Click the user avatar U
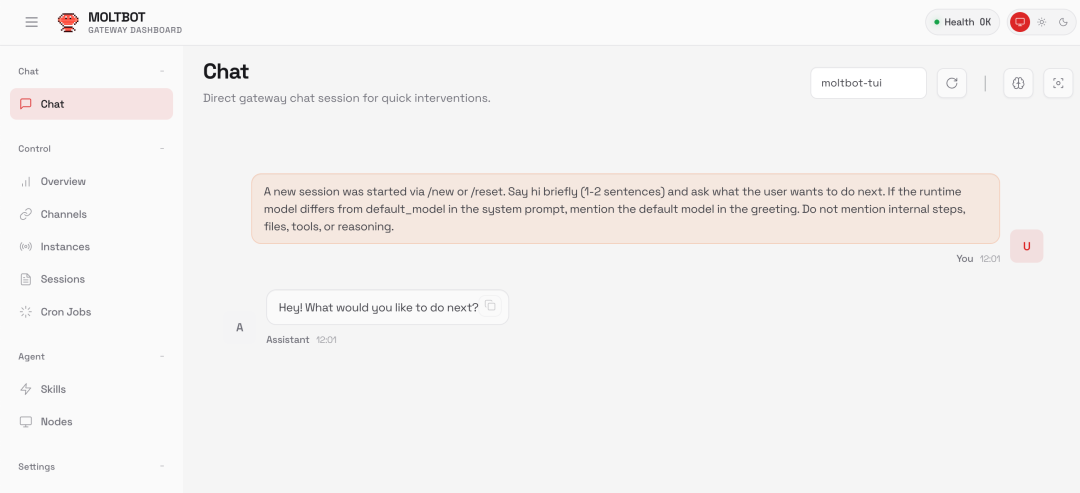 coord(1026,246)
